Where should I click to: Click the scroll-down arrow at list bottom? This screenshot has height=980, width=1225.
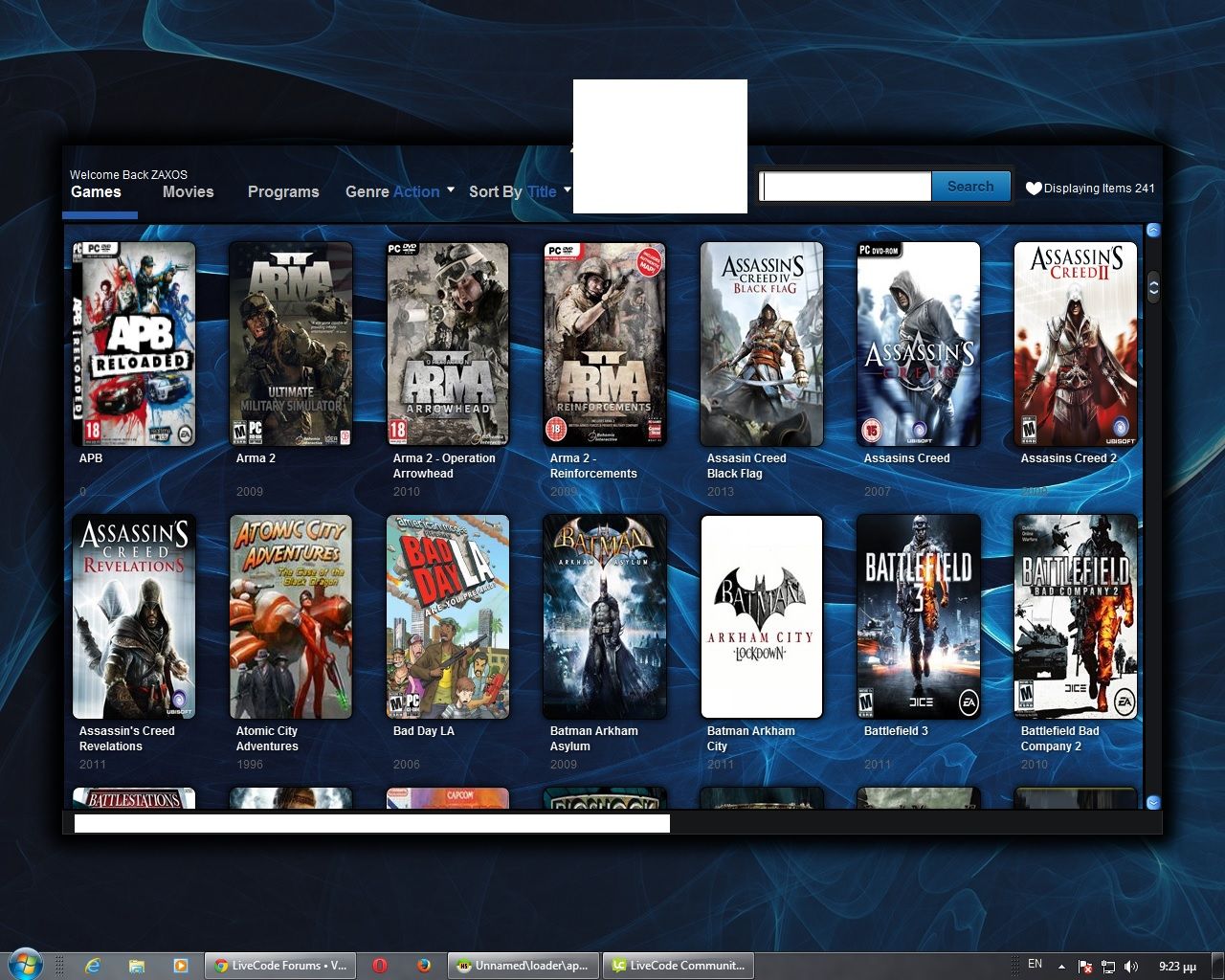[x=1153, y=802]
